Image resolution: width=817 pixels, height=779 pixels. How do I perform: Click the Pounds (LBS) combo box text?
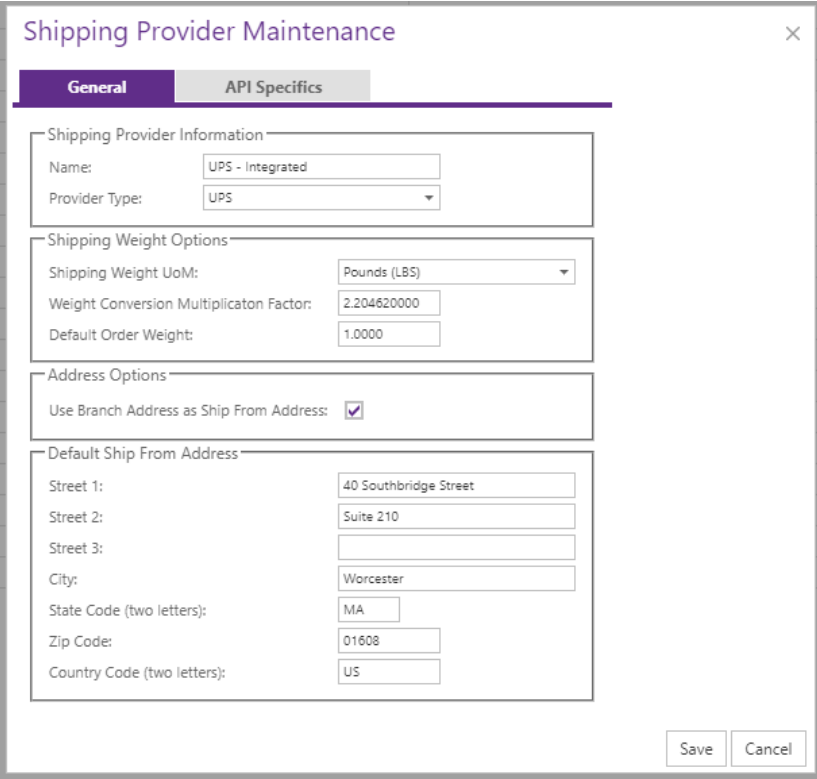click(382, 272)
